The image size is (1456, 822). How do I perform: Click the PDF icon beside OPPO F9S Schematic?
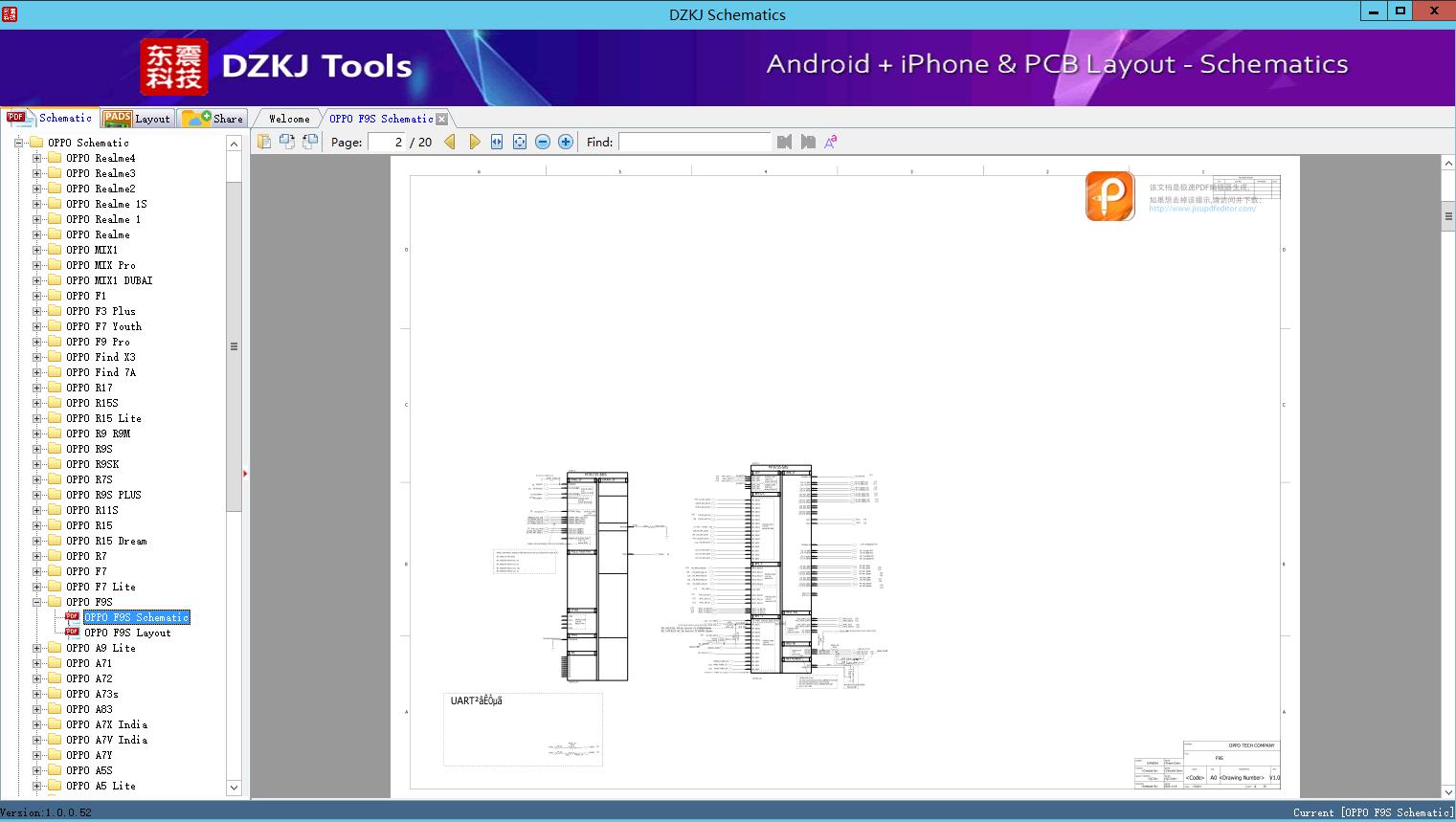(x=72, y=616)
